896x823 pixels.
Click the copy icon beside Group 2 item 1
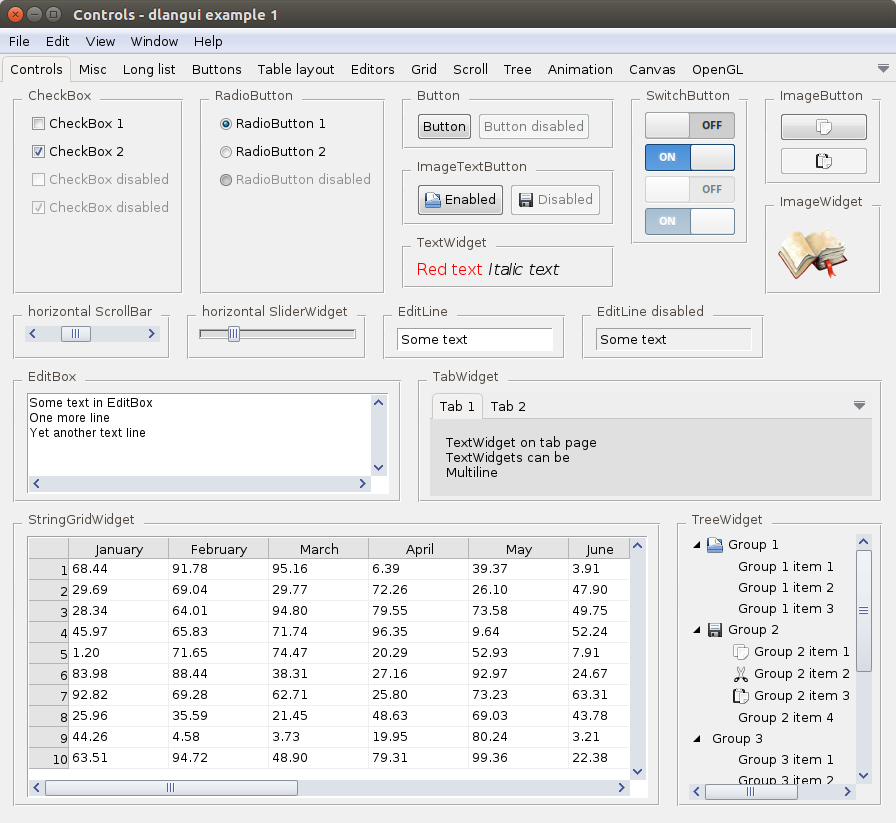[x=741, y=652]
